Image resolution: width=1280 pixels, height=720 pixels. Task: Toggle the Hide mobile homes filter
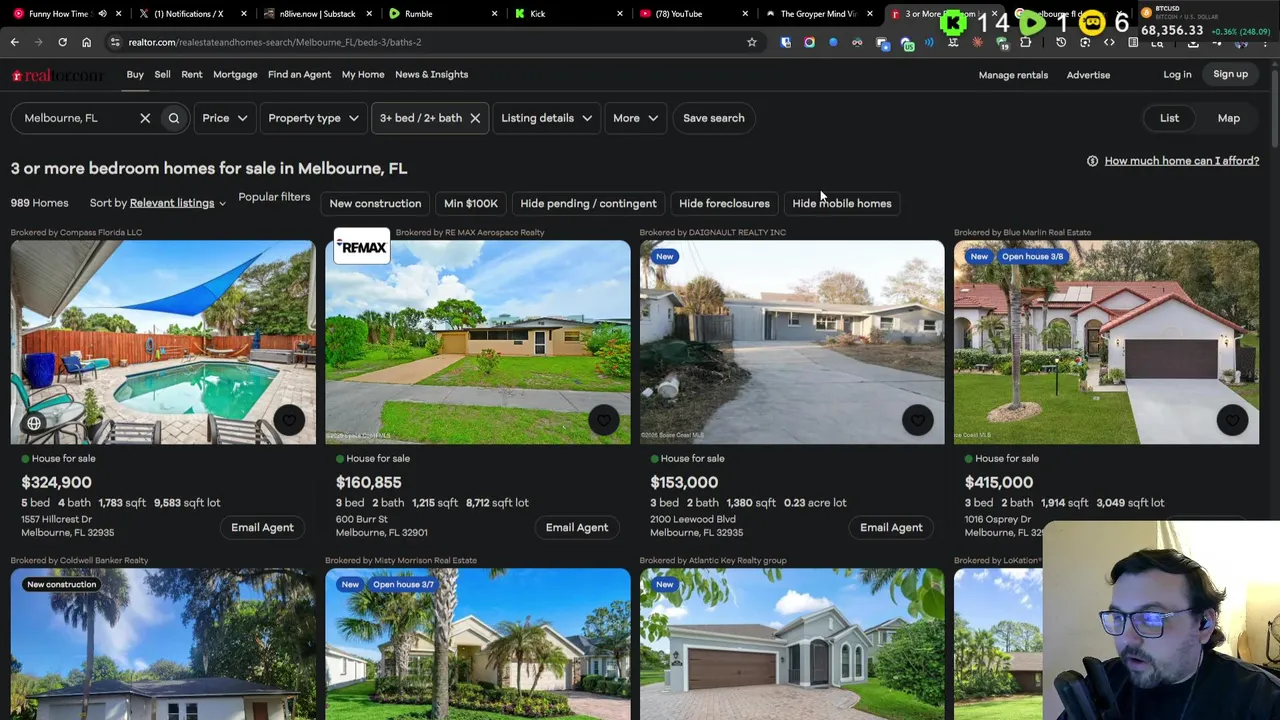coord(841,203)
